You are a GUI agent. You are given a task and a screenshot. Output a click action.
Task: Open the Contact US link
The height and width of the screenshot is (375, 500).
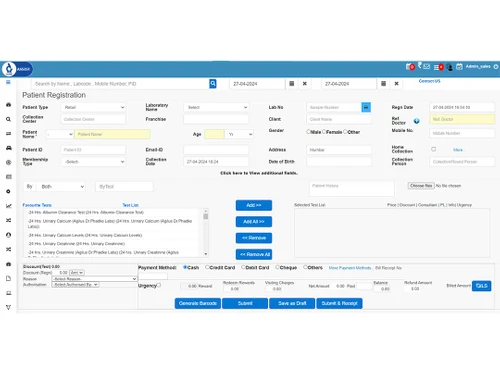pos(429,81)
